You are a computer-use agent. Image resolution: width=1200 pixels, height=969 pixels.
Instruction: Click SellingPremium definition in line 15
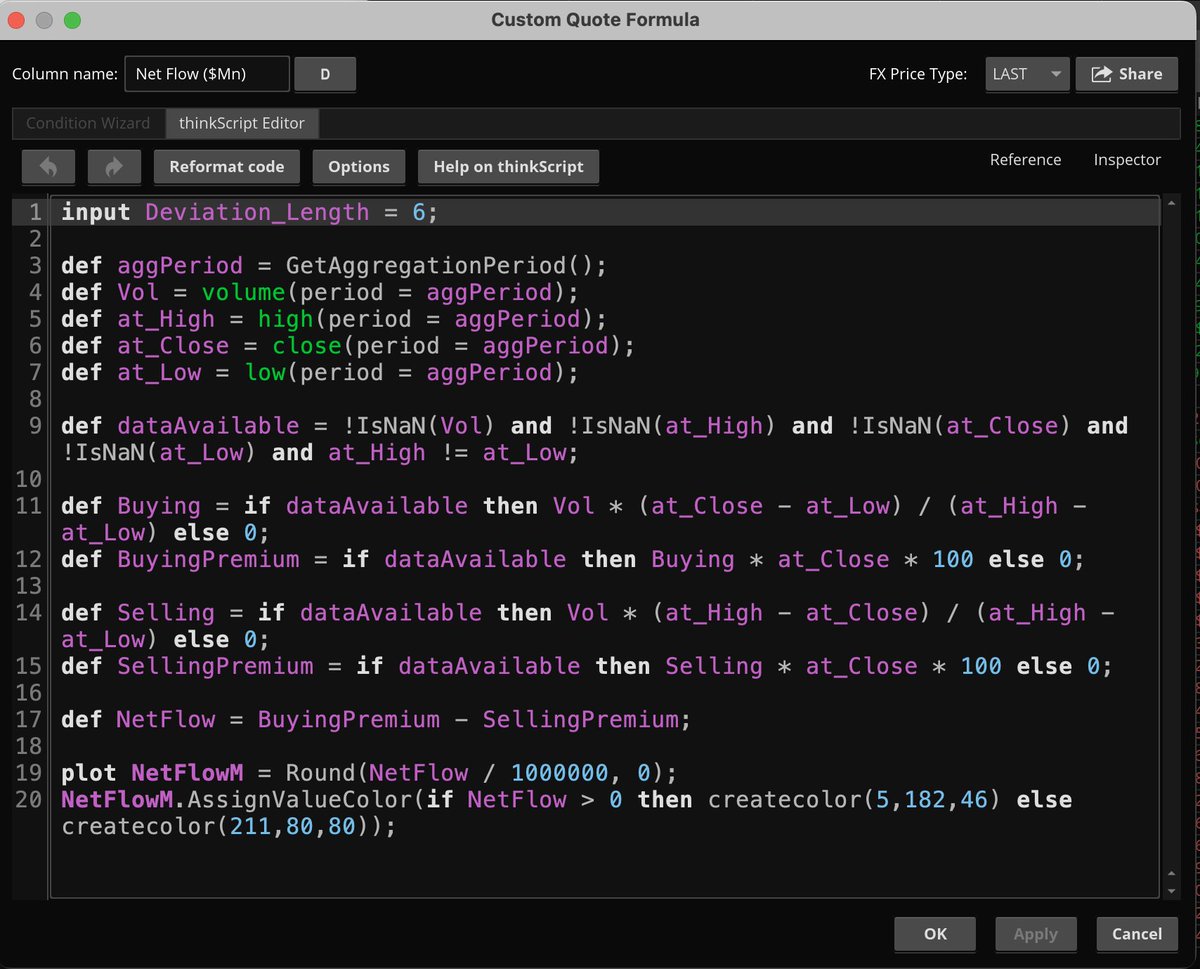click(214, 666)
